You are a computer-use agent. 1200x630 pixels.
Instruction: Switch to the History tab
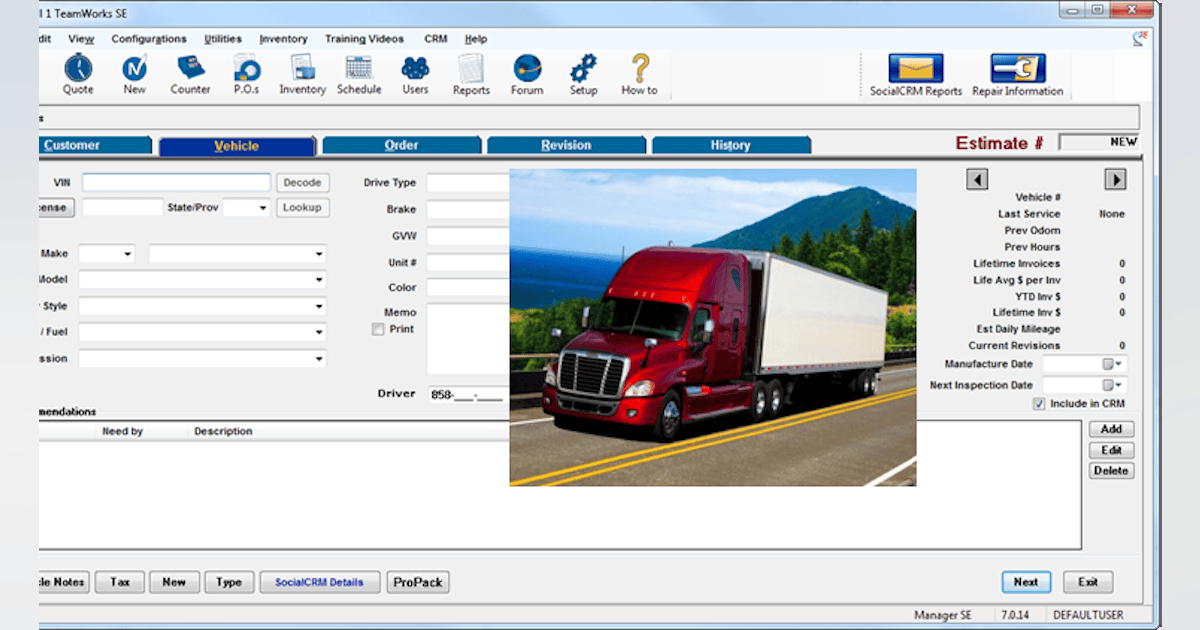pos(731,144)
